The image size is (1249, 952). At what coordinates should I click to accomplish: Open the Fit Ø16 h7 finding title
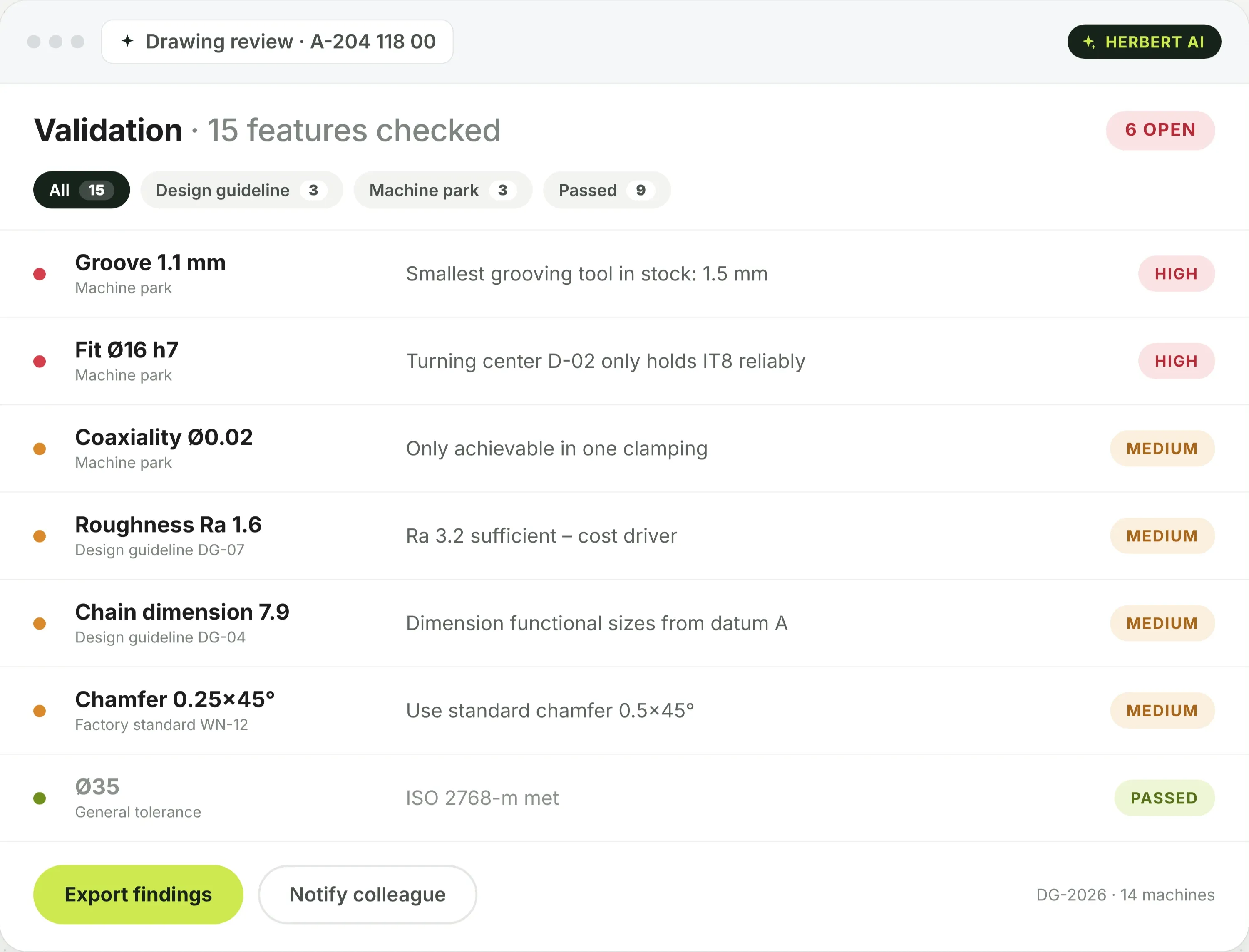(127, 350)
